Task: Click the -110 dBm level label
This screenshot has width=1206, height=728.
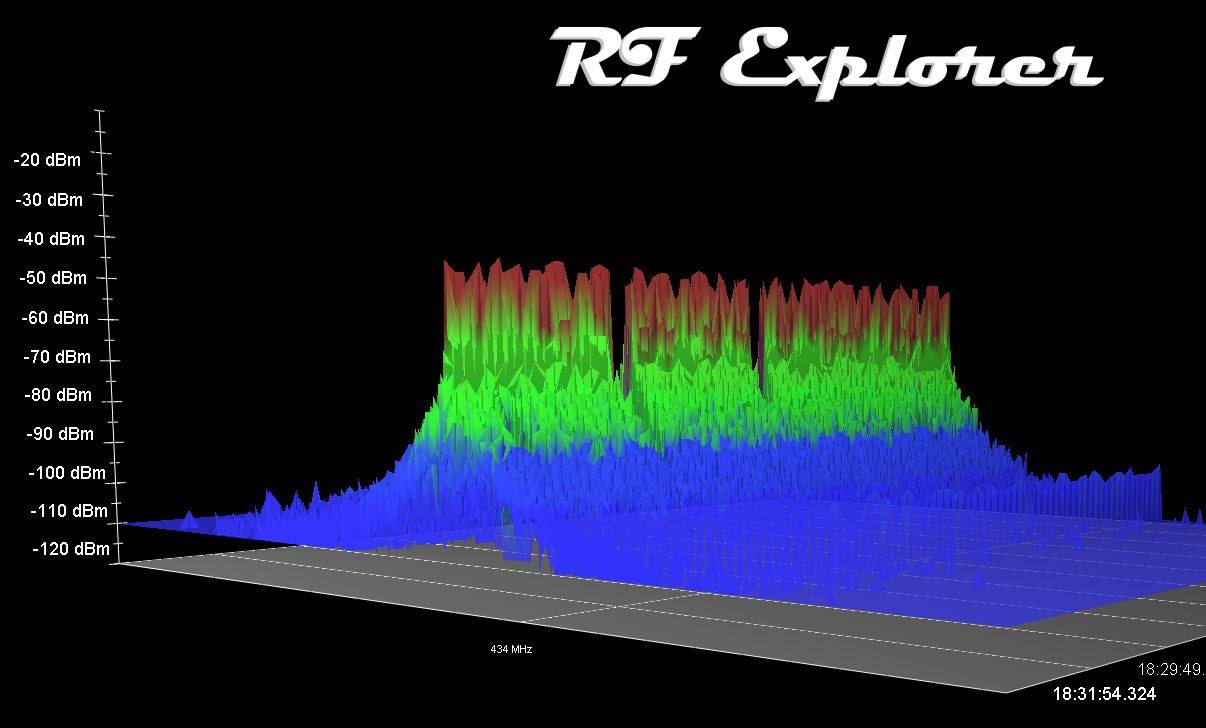Action: pyautogui.click(x=69, y=511)
